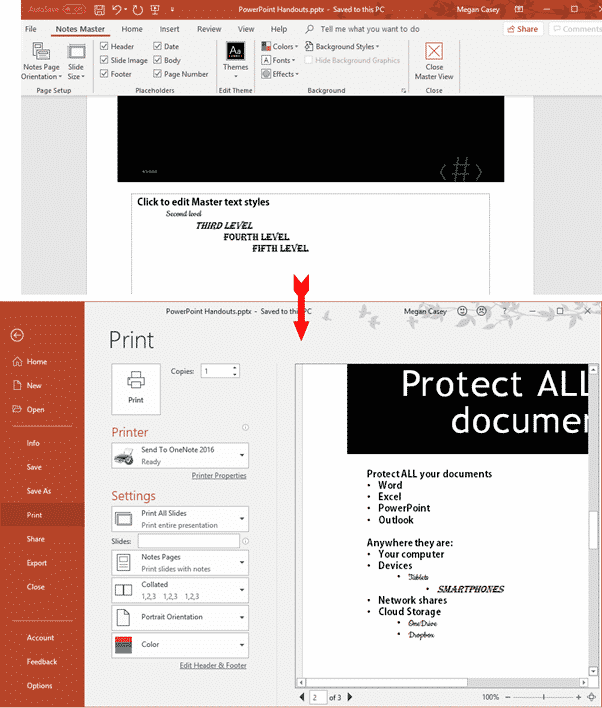This screenshot has height=708, width=602.
Task: Toggle the Page Number checkbox
Action: (157, 74)
